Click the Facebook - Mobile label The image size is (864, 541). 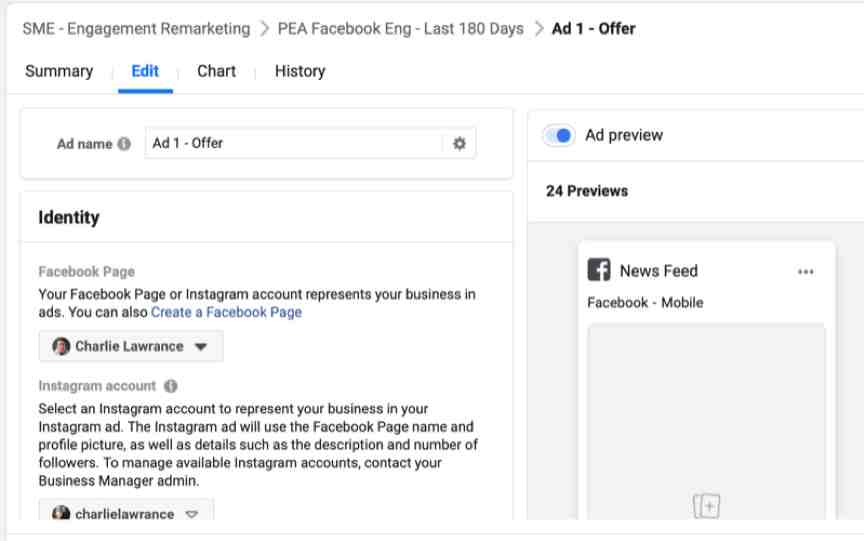tap(645, 302)
